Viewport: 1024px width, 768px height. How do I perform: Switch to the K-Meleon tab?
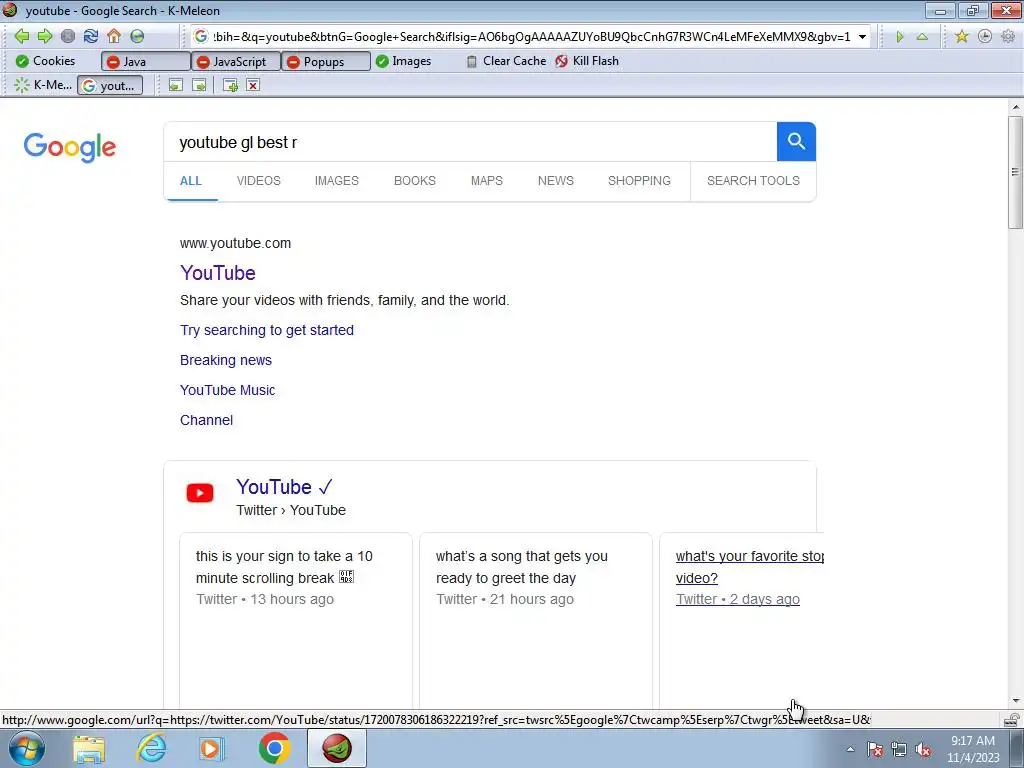pos(43,85)
